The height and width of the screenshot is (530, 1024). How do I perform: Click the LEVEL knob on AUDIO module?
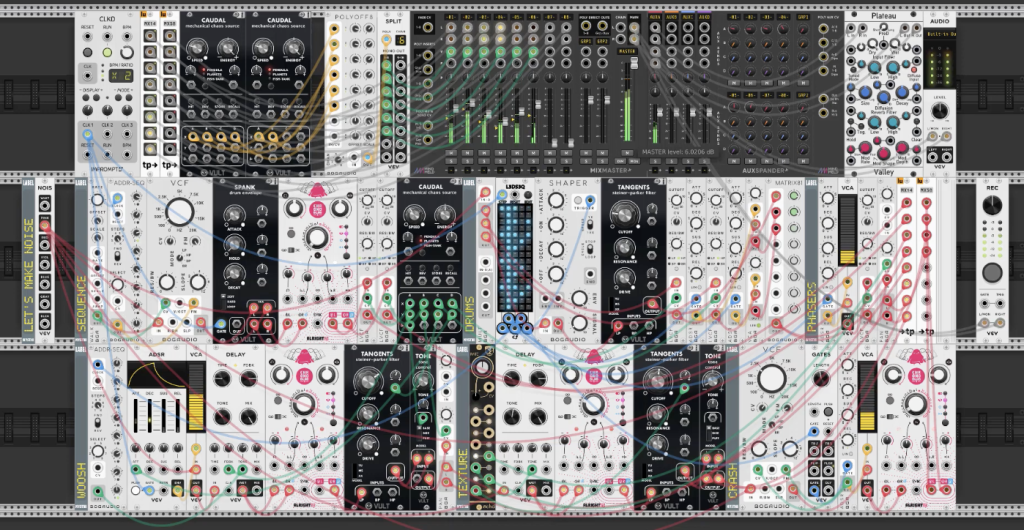click(940, 112)
